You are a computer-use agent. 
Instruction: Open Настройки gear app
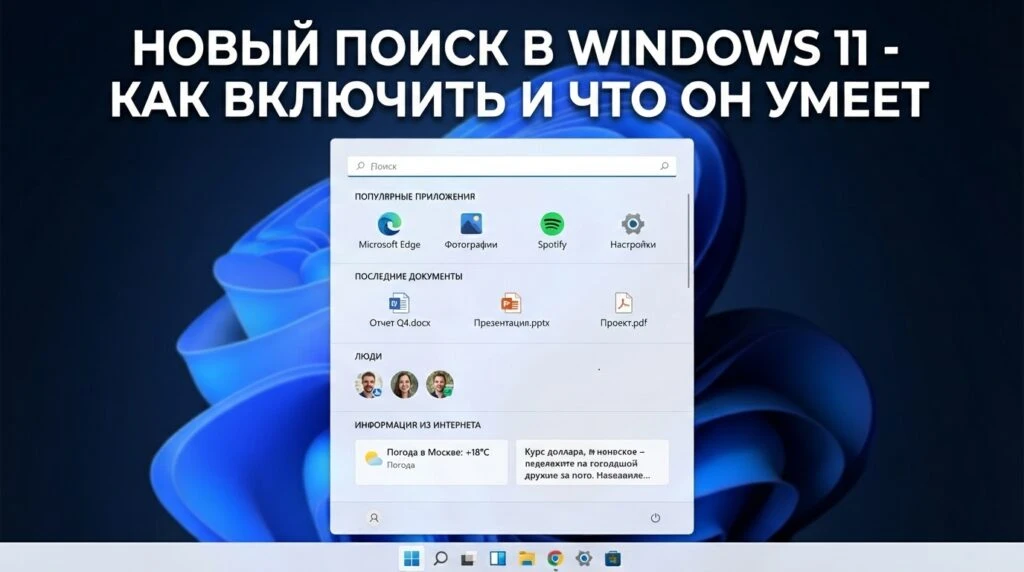[x=633, y=230]
